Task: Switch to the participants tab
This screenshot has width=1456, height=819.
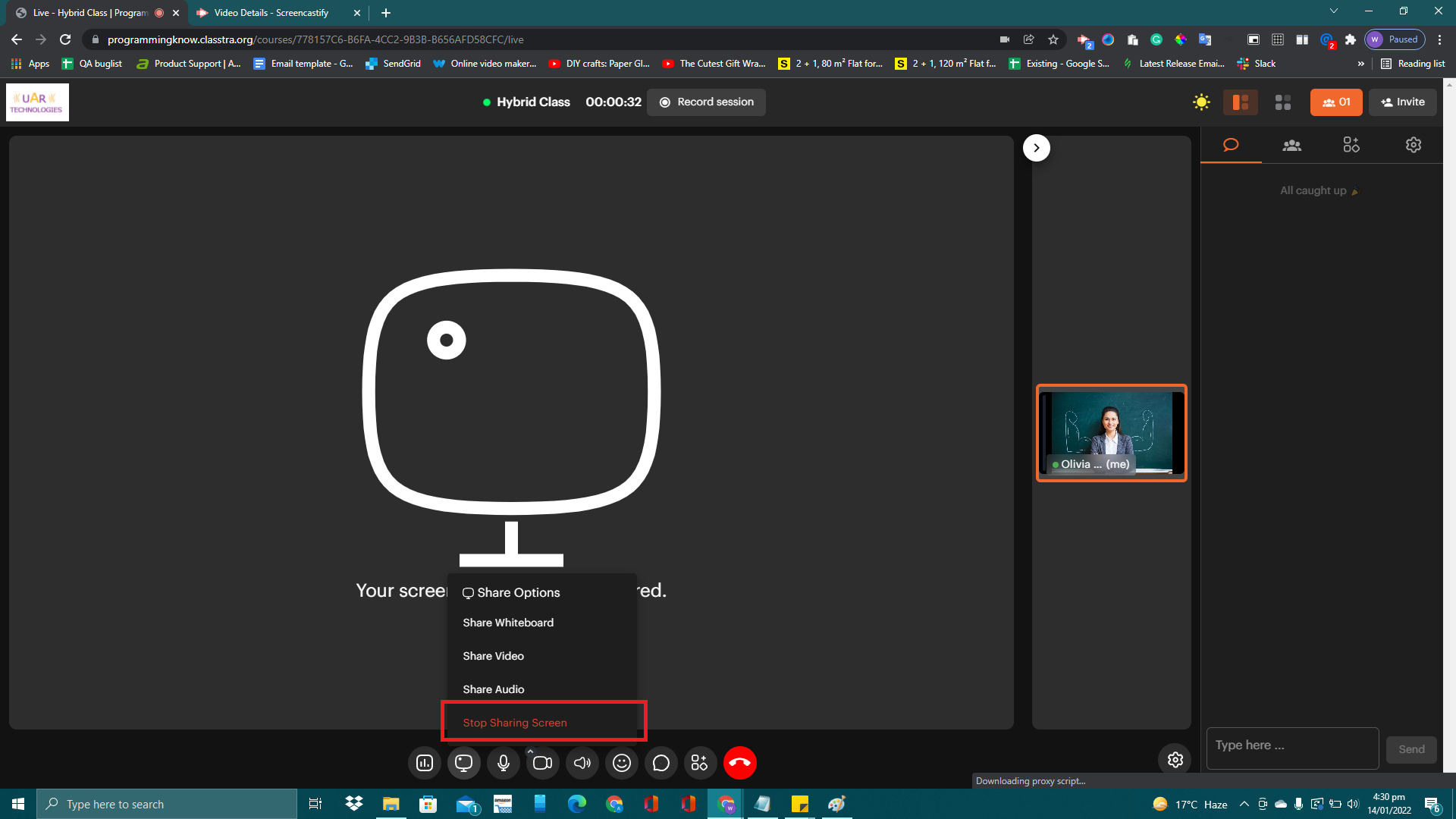Action: tap(1292, 145)
